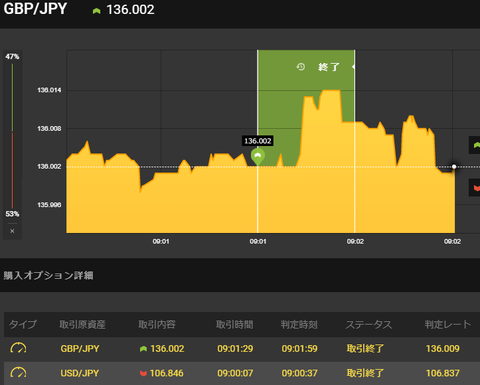Click the green up arrow beside the header price
The height and width of the screenshot is (385, 480).
96,11
